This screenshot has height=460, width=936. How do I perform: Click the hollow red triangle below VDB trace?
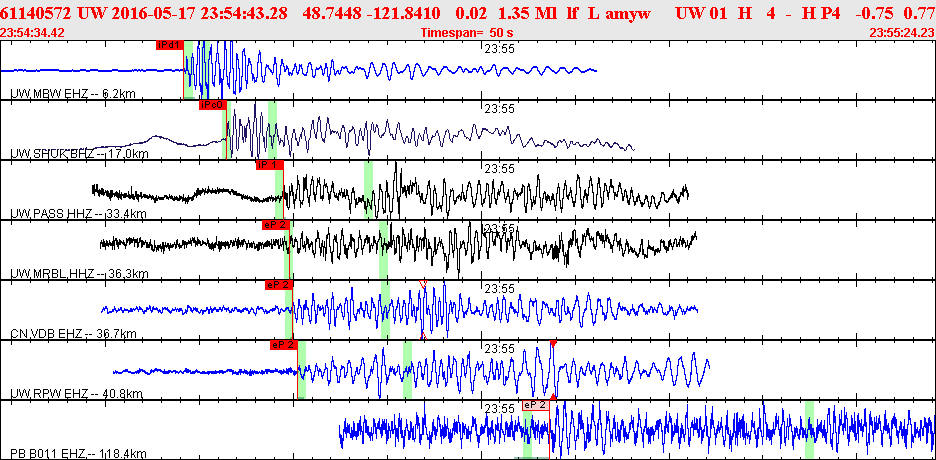(423, 336)
